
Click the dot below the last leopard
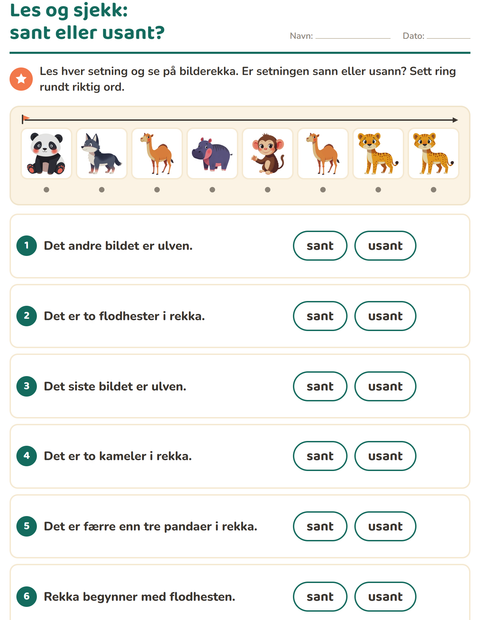point(433,190)
